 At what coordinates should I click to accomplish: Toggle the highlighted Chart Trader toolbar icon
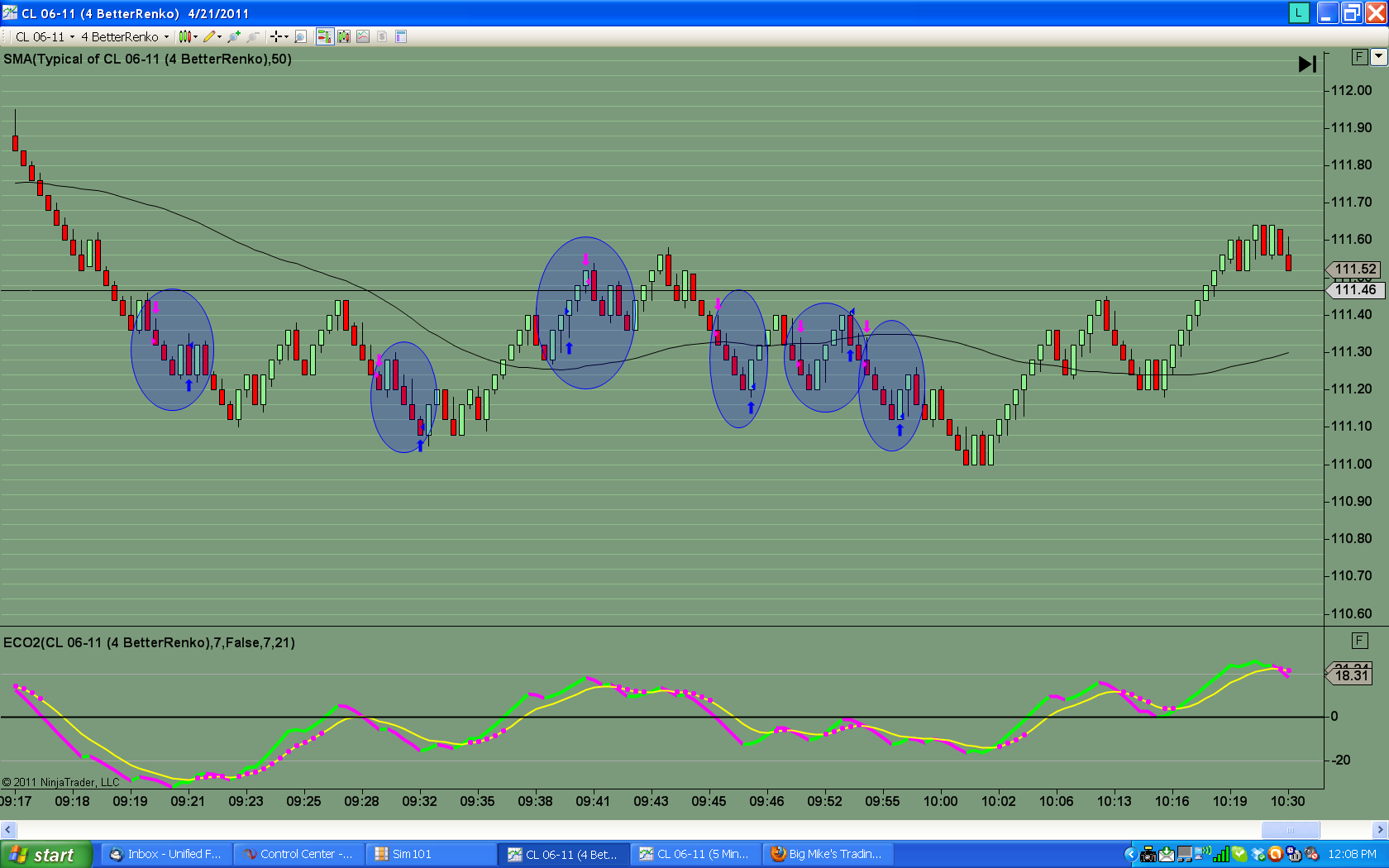(324, 36)
